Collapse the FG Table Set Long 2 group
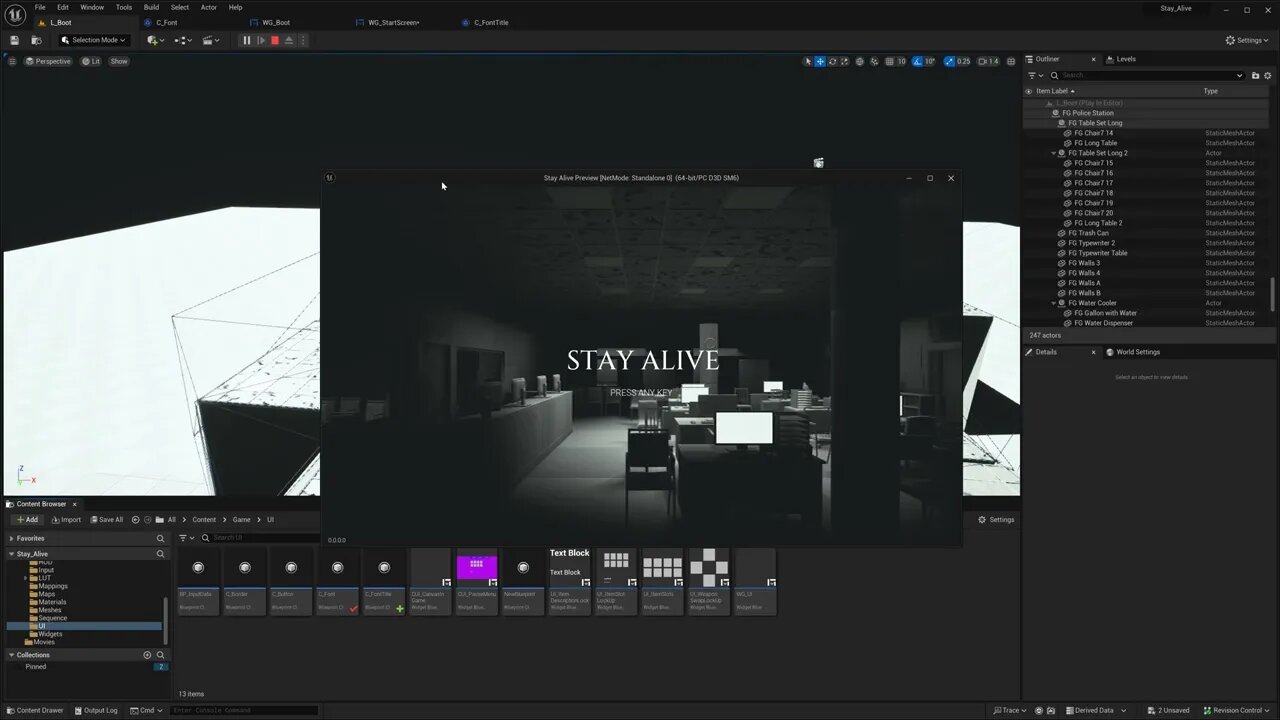 point(1053,153)
